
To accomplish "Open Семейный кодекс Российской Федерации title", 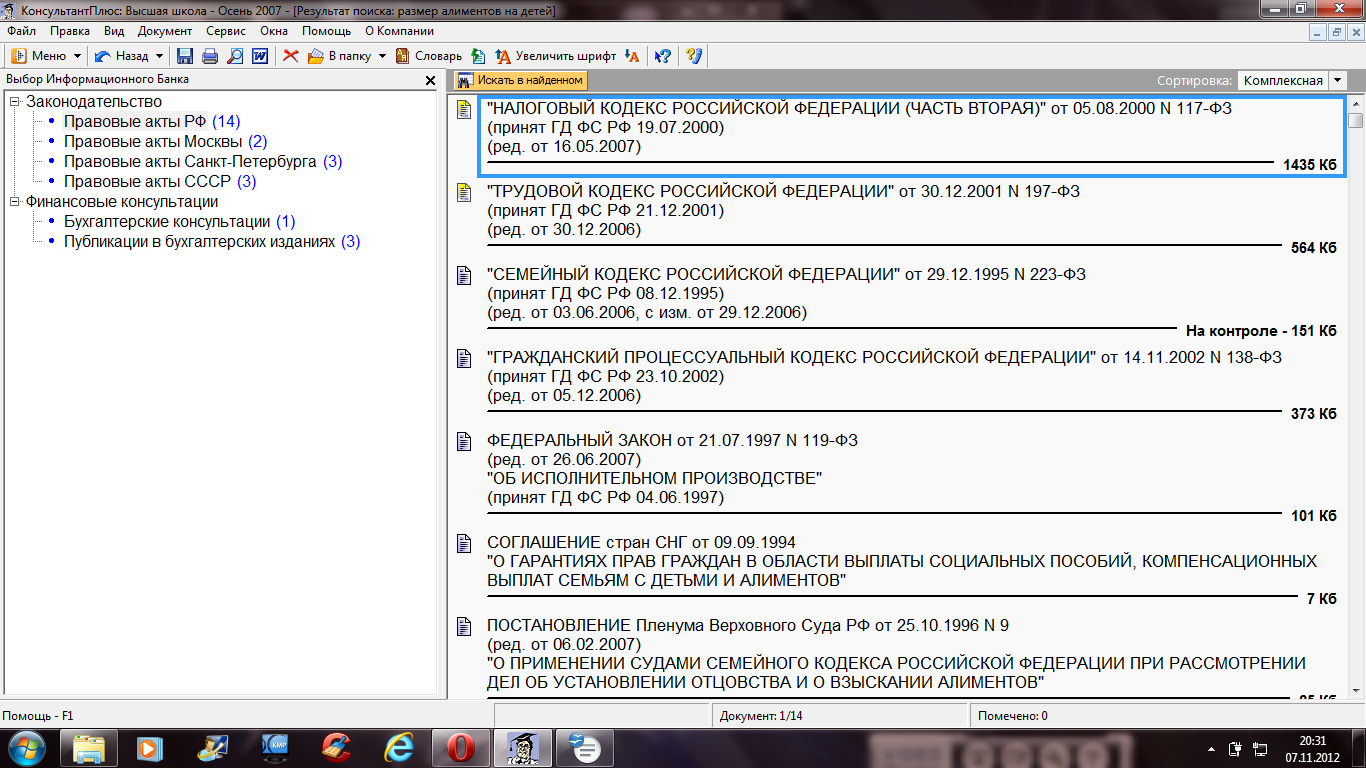I will pyautogui.click(x=786, y=274).
